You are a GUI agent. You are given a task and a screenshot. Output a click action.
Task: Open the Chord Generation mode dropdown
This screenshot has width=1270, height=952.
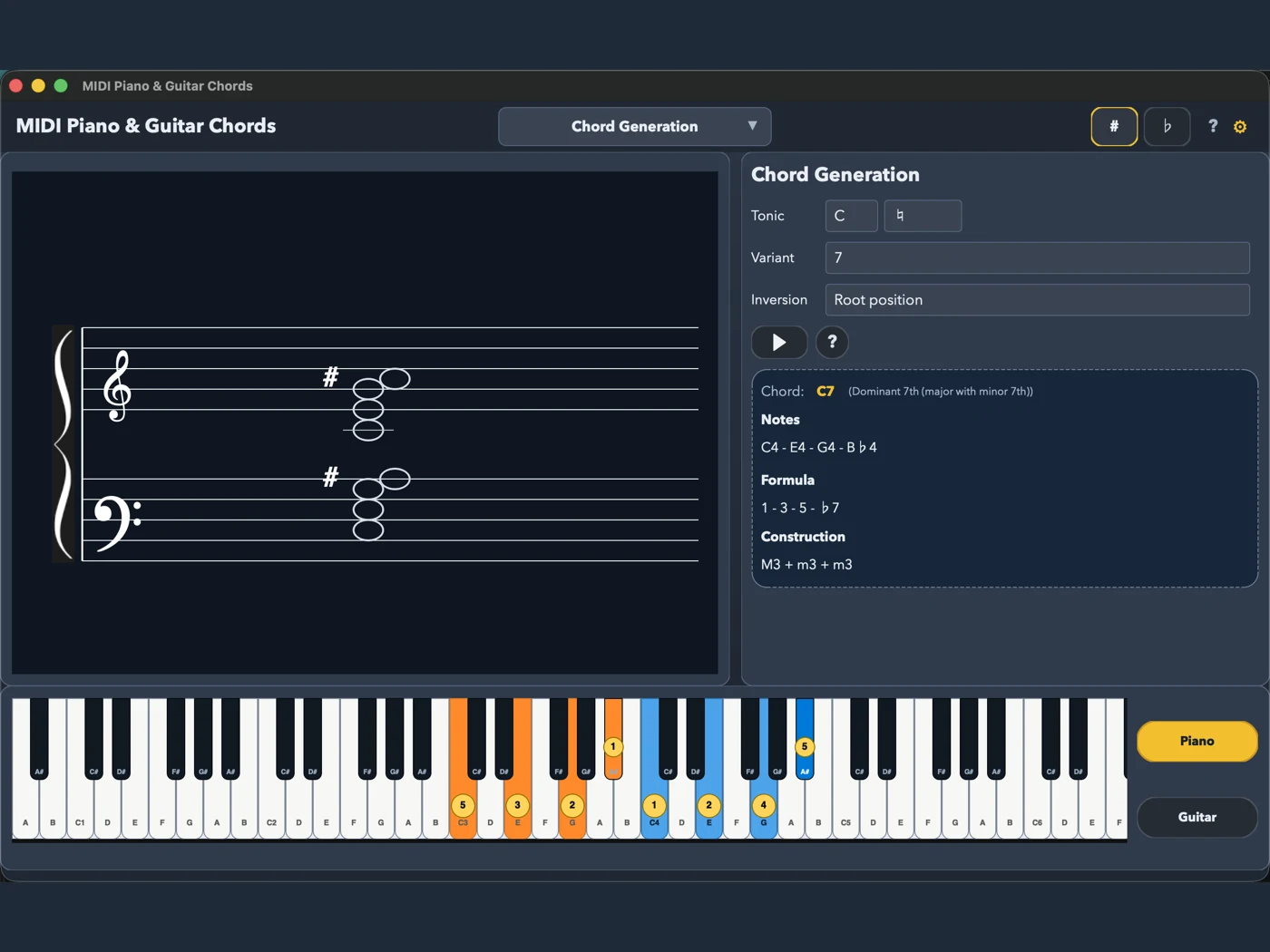tap(635, 126)
